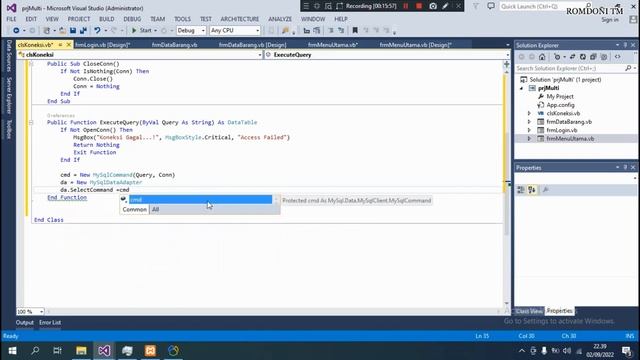The height and width of the screenshot is (360, 640).
Task: Switch to frmDataBarang.vb tab
Action: tap(174, 45)
